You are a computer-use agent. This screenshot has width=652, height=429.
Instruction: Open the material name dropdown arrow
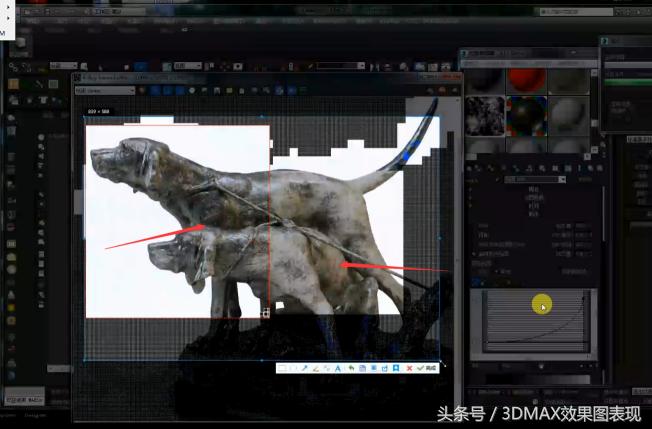pyautogui.click(x=562, y=180)
